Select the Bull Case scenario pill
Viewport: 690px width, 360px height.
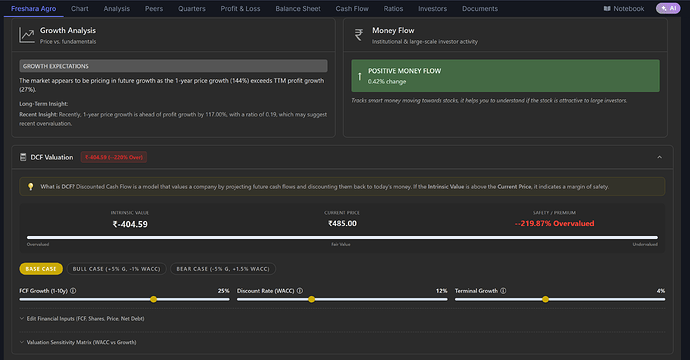click(117, 269)
